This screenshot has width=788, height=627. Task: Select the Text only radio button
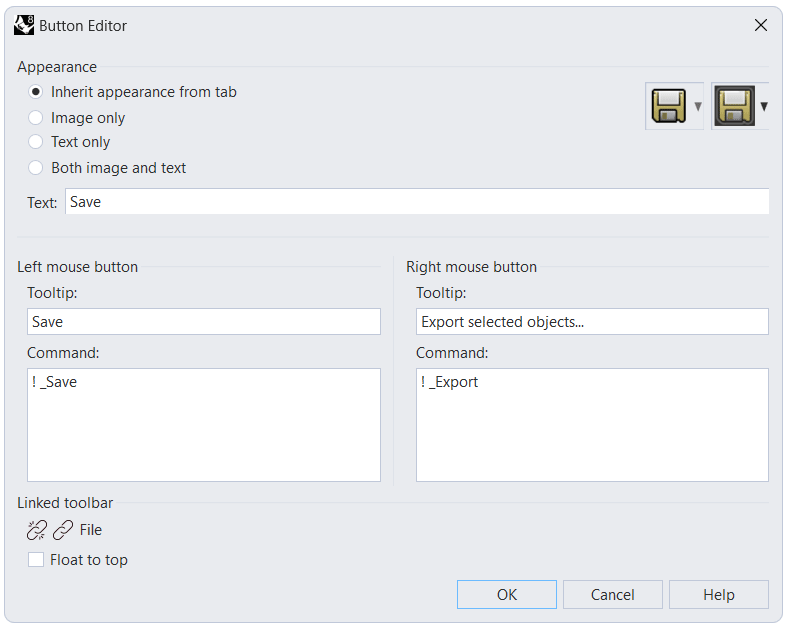pos(36,142)
